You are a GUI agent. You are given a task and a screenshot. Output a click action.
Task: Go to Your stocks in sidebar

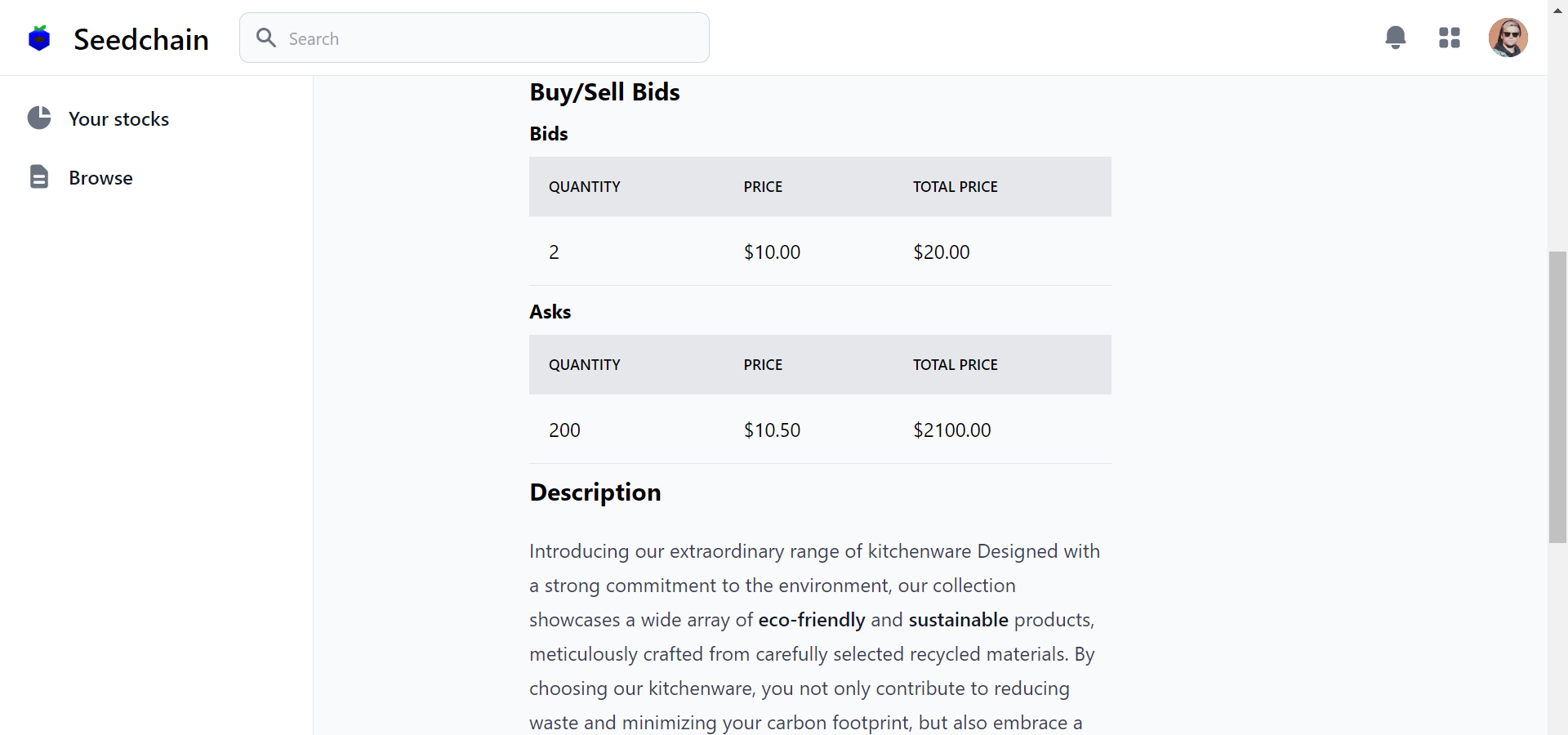coord(118,119)
